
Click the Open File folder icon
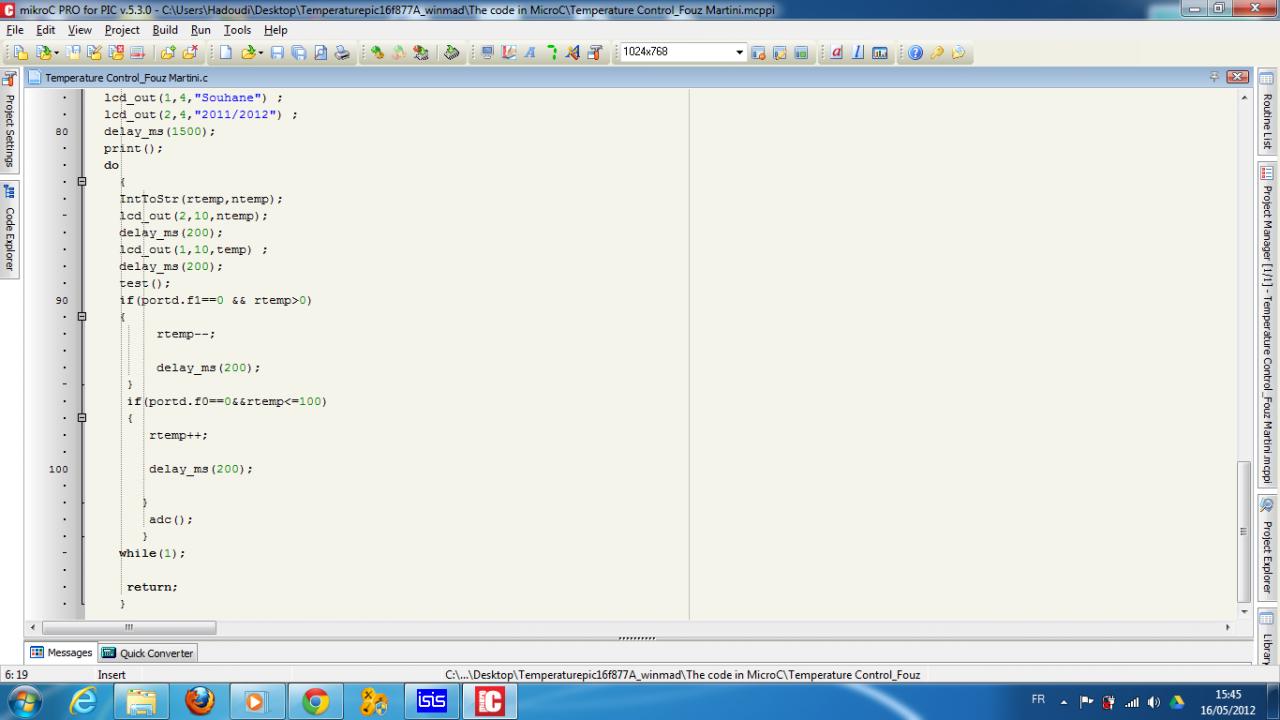(x=248, y=53)
